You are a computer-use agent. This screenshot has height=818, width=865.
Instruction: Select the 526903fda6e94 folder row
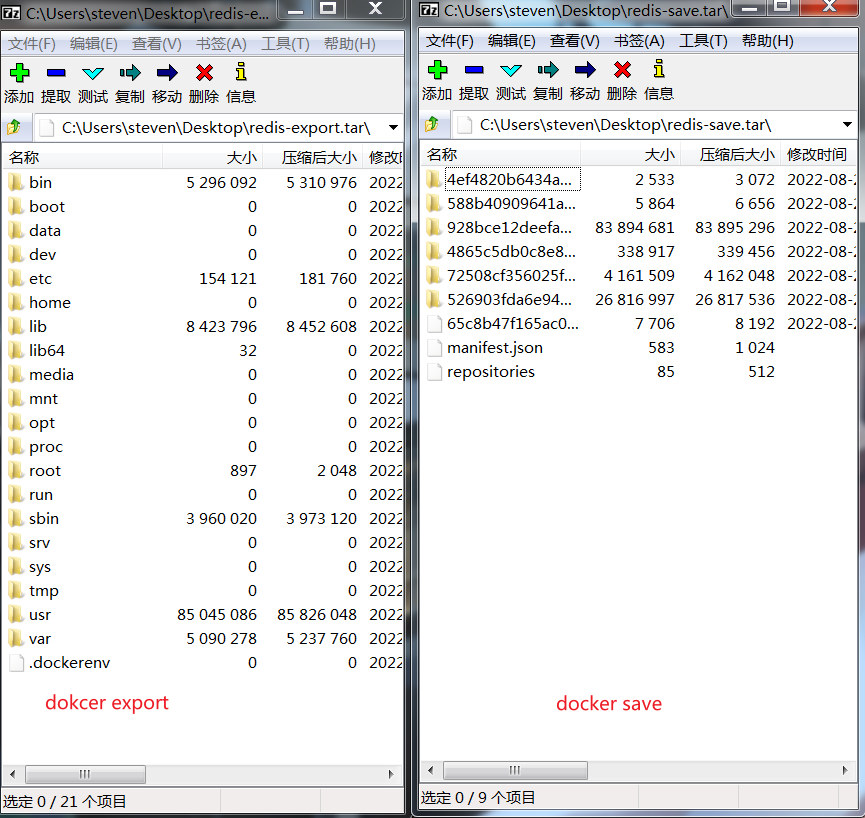pyautogui.click(x=639, y=300)
